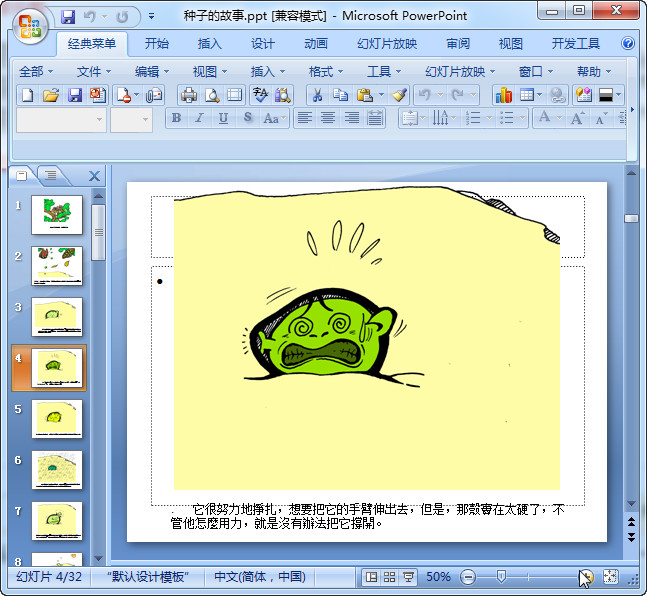Viewport: 647px width, 596px height.
Task: Align text right
Action: coord(352,118)
